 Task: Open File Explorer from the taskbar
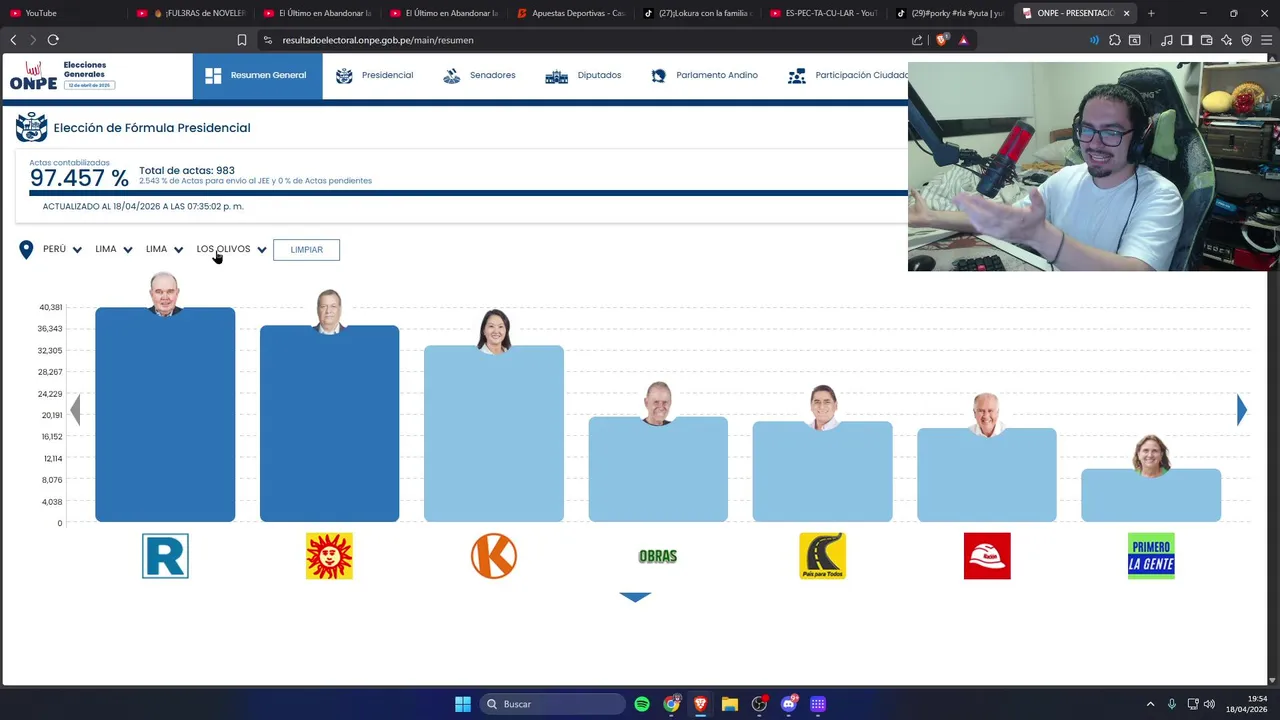[730, 704]
